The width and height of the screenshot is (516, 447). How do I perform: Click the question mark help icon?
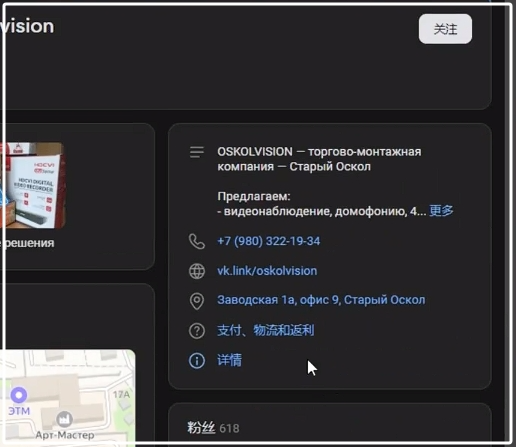point(197,331)
